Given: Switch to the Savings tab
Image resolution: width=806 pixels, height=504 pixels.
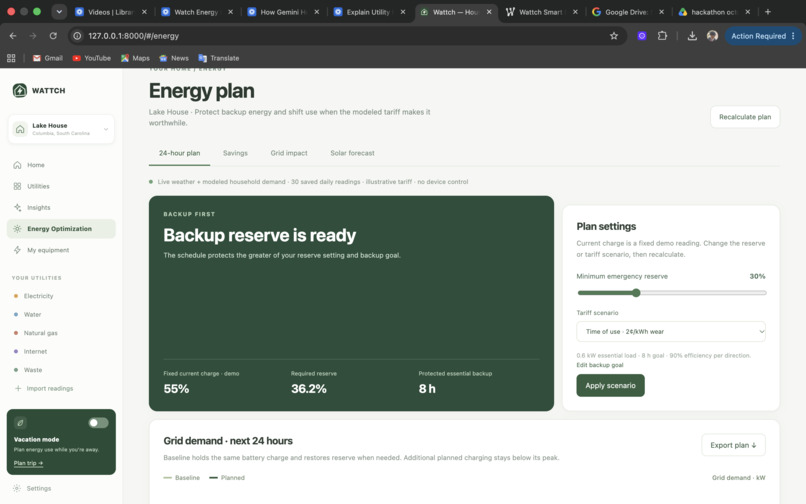Looking at the screenshot, I should point(235,153).
